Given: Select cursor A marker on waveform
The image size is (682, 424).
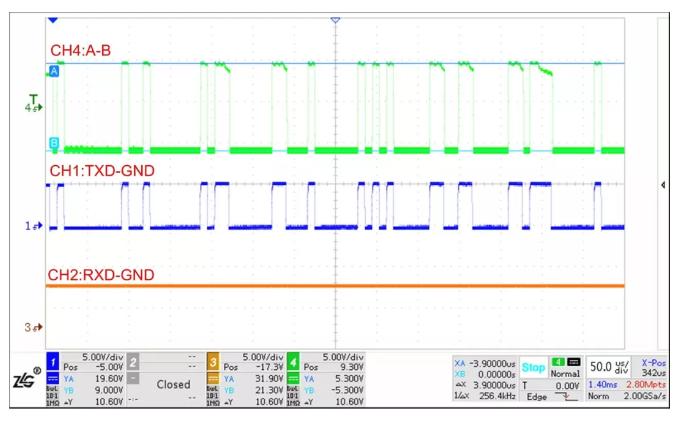Looking at the screenshot, I should (53, 71).
